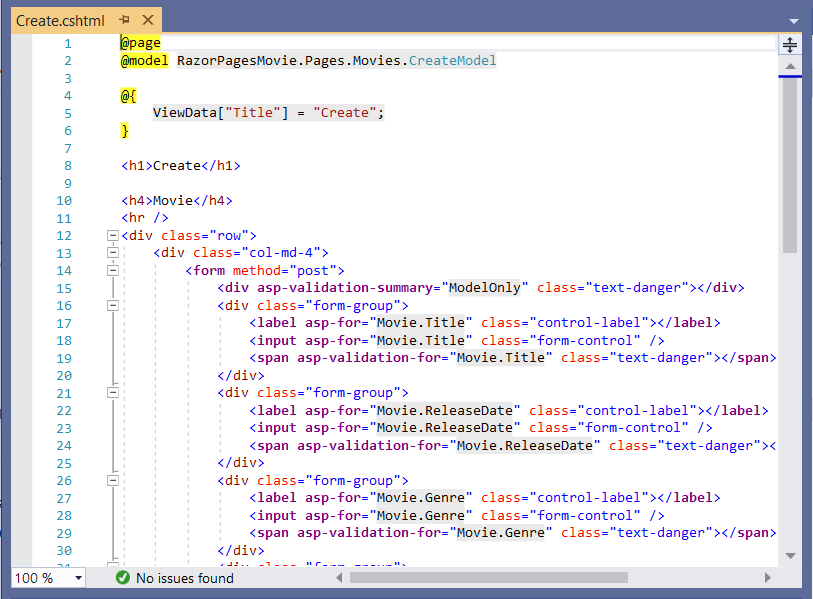Click the vertical scrollbar up arrow

pos(791,65)
